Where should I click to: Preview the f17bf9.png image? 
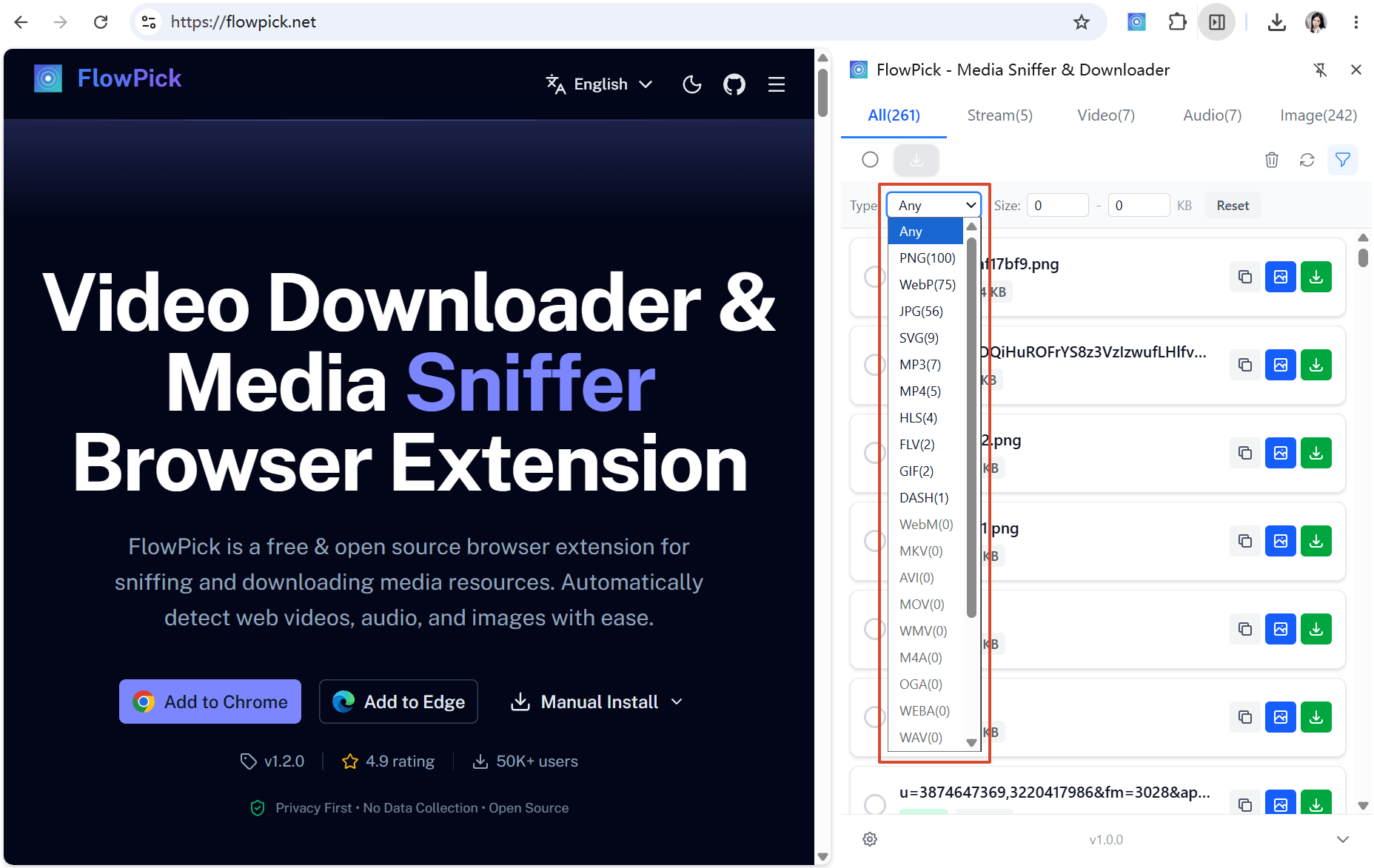[x=1281, y=277]
